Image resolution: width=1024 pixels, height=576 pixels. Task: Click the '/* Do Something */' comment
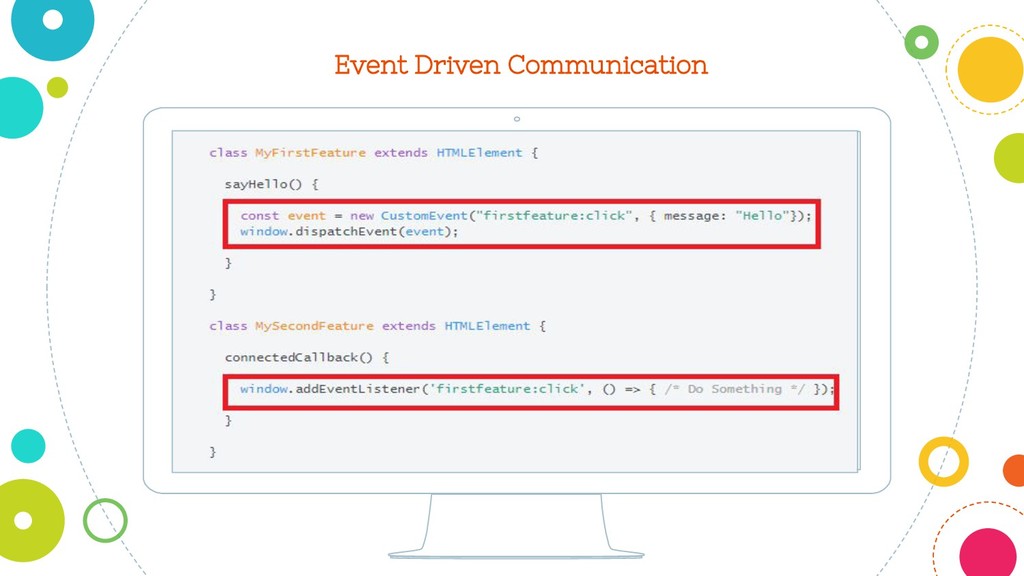(735, 389)
